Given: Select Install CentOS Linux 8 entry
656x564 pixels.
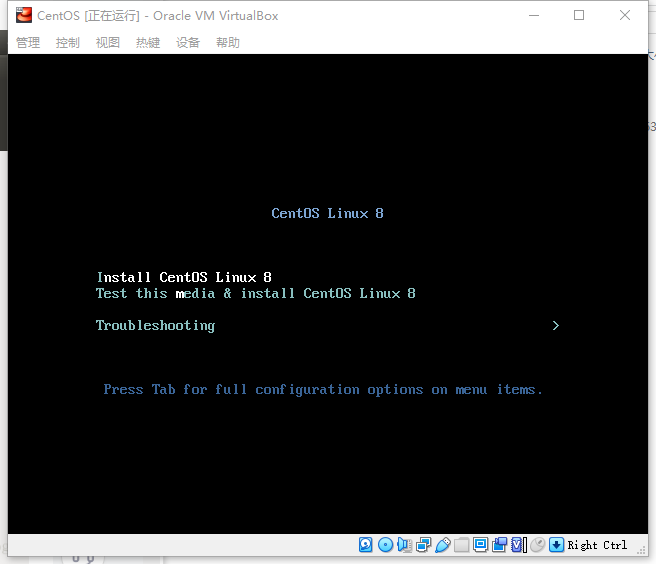Looking at the screenshot, I should (184, 277).
